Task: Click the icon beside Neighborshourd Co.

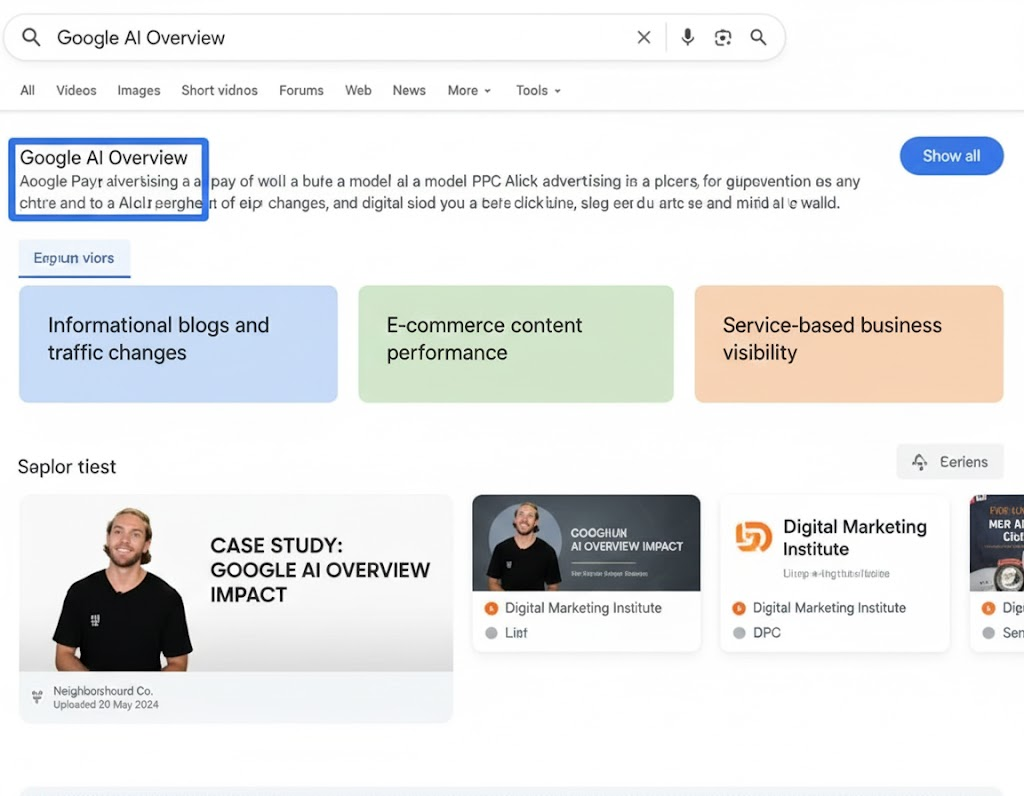Action: coord(37,697)
